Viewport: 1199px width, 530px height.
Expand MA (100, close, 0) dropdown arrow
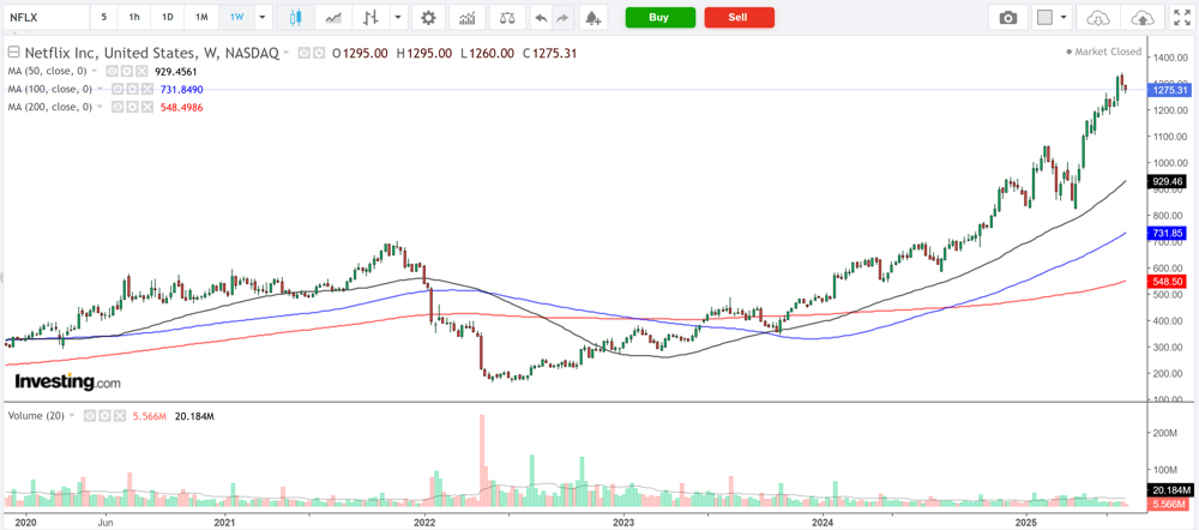pyautogui.click(x=100, y=89)
